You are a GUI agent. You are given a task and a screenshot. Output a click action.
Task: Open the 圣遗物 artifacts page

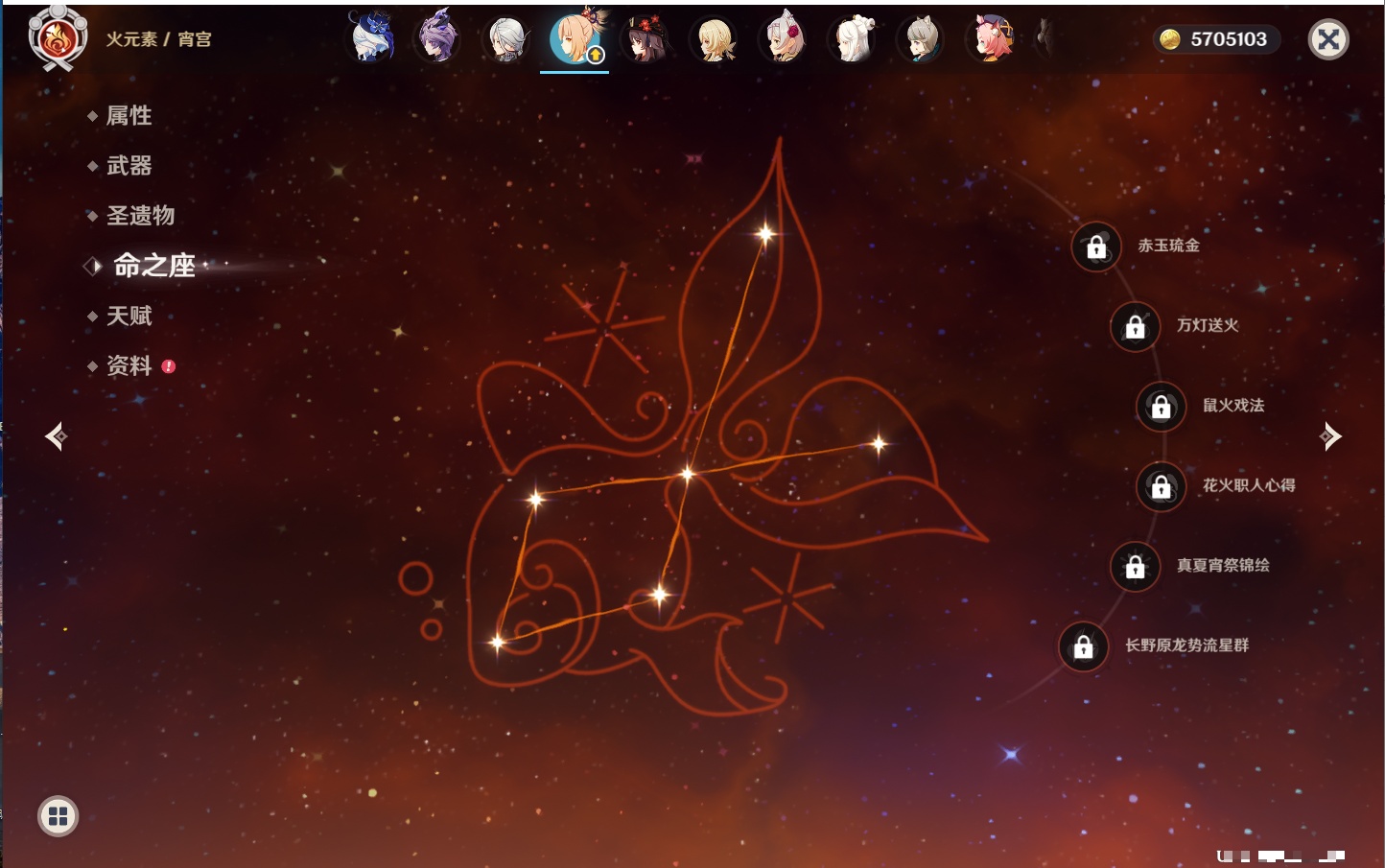pos(140,216)
